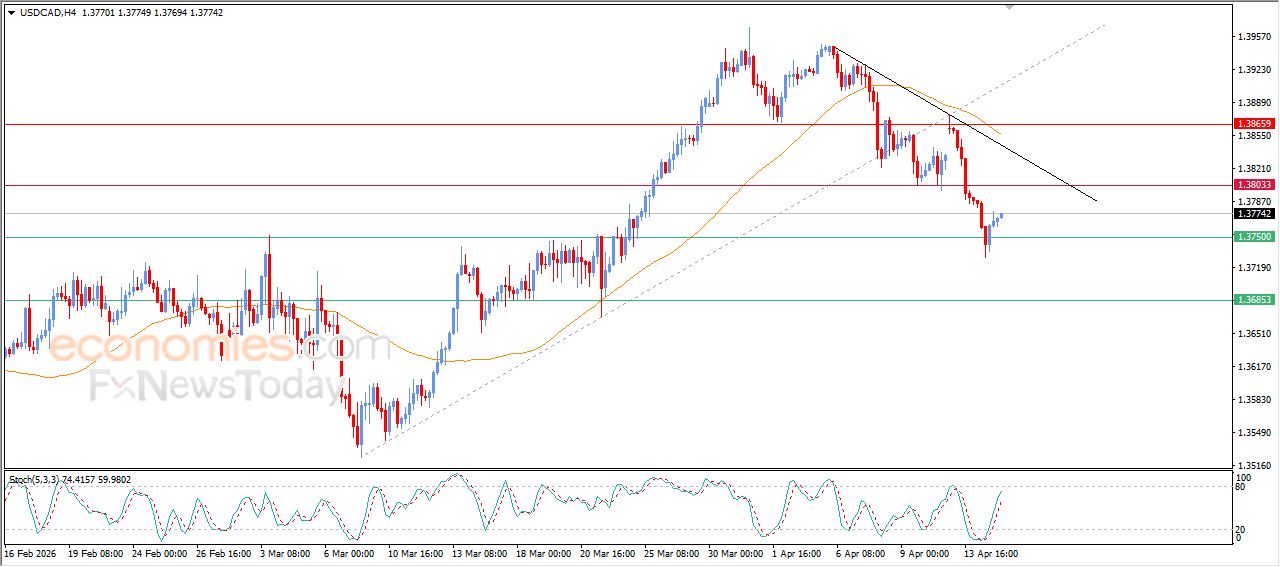The height and width of the screenshot is (567, 1280).
Task: Click the 16 Feb 2026 date label
Action: coord(31,553)
